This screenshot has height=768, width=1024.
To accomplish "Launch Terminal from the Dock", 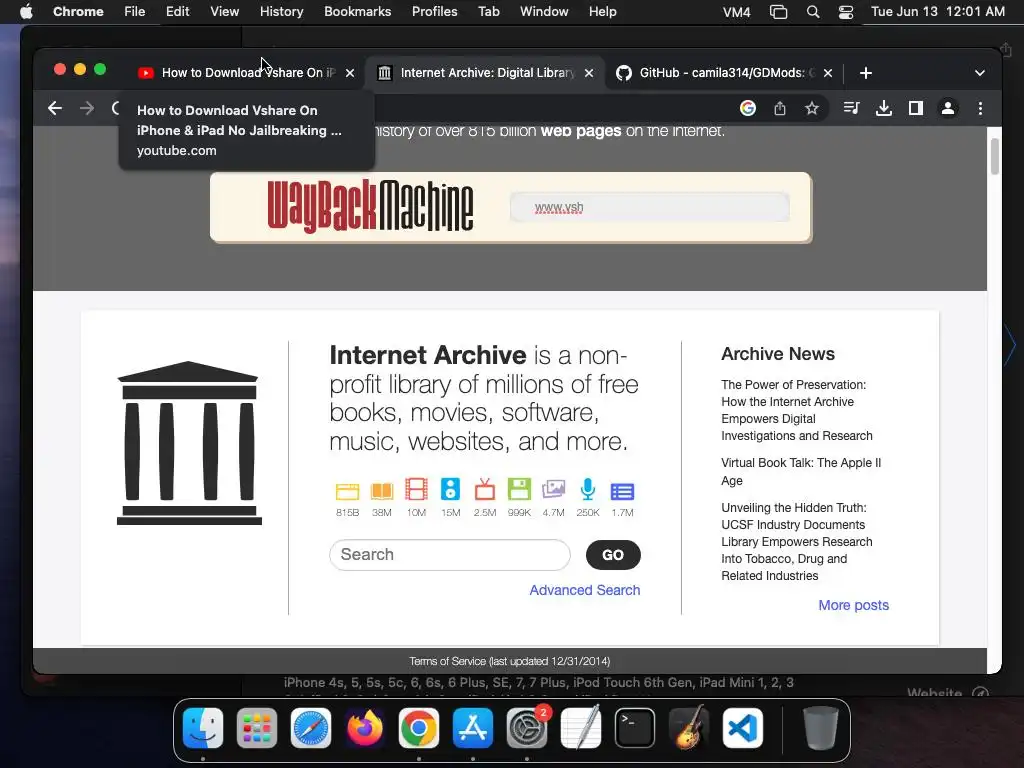I will point(635,728).
